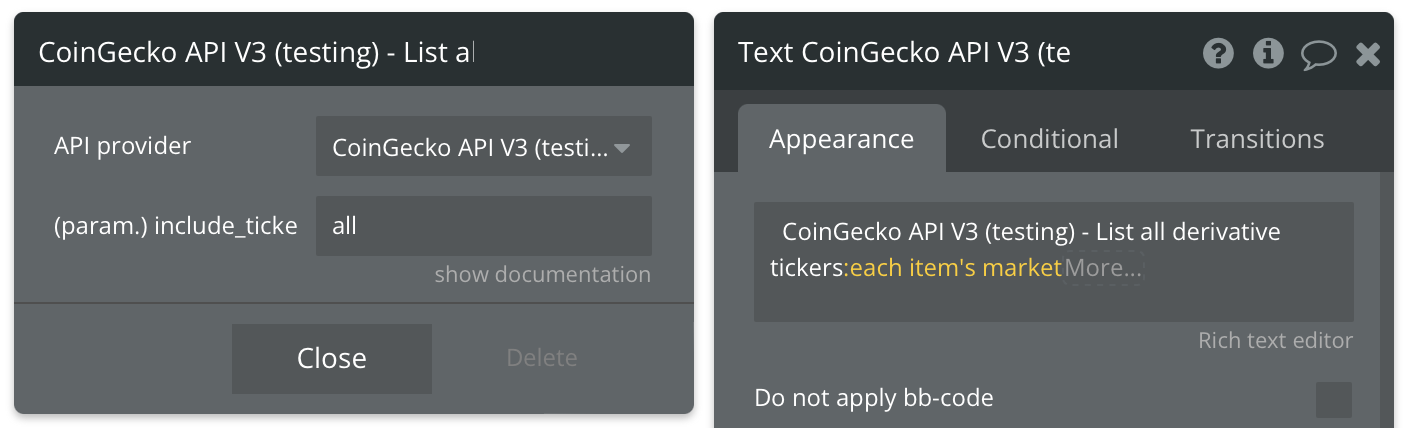
Task: Switch to the Conditional tab
Action: [1049, 138]
